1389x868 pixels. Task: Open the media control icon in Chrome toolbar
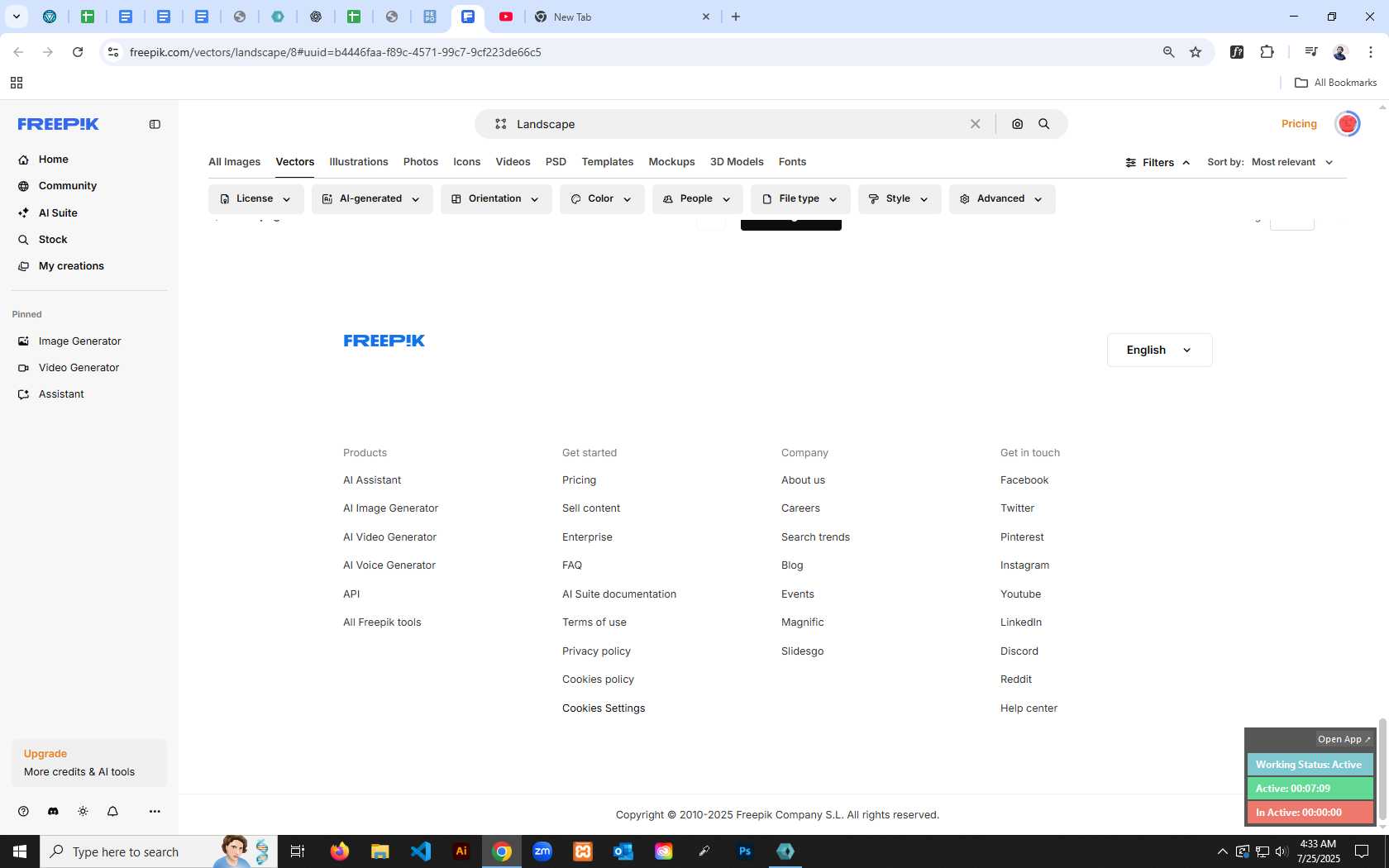coord(1310,52)
